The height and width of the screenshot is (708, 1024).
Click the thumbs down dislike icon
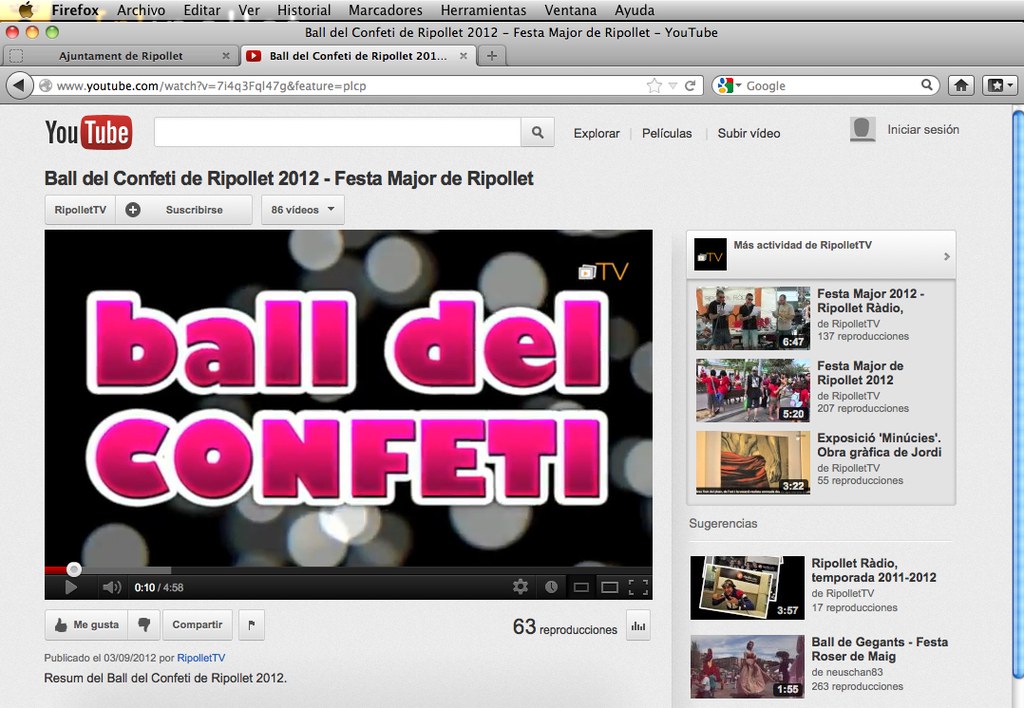144,625
